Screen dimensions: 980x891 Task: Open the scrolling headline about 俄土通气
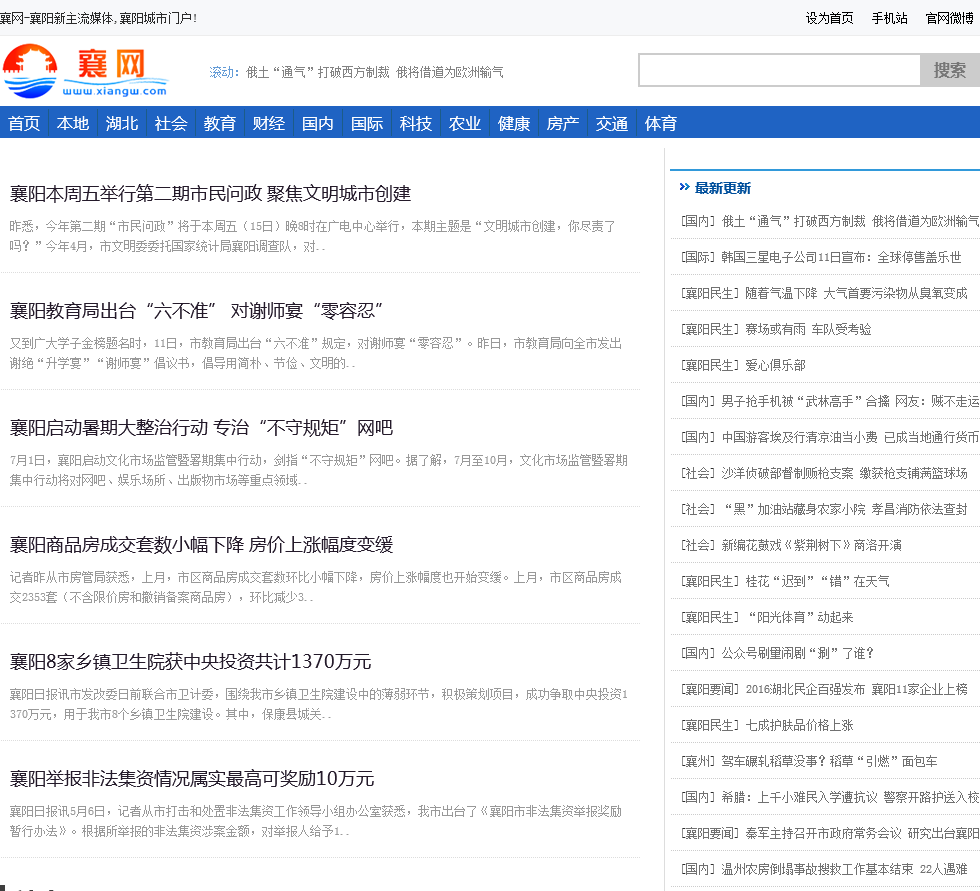[x=374, y=72]
